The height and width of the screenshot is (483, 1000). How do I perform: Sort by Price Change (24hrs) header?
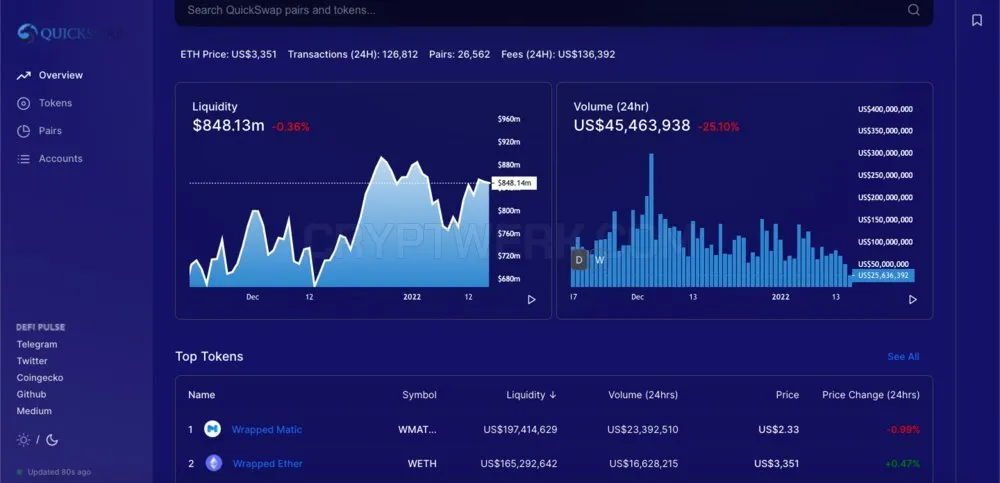pyautogui.click(x=871, y=395)
